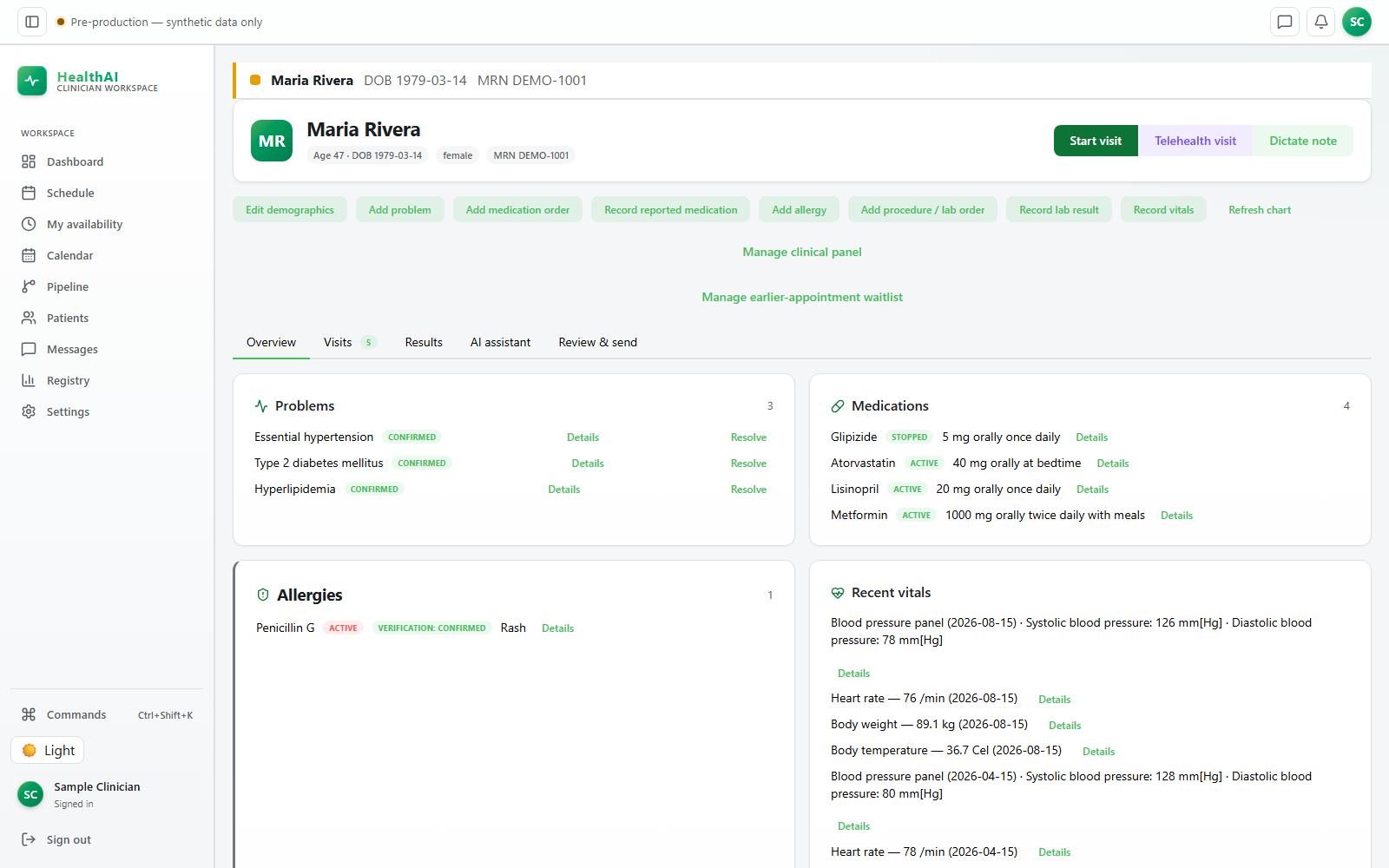Toggle the Light theme switch
This screenshot has width=1389, height=868.
(x=48, y=750)
